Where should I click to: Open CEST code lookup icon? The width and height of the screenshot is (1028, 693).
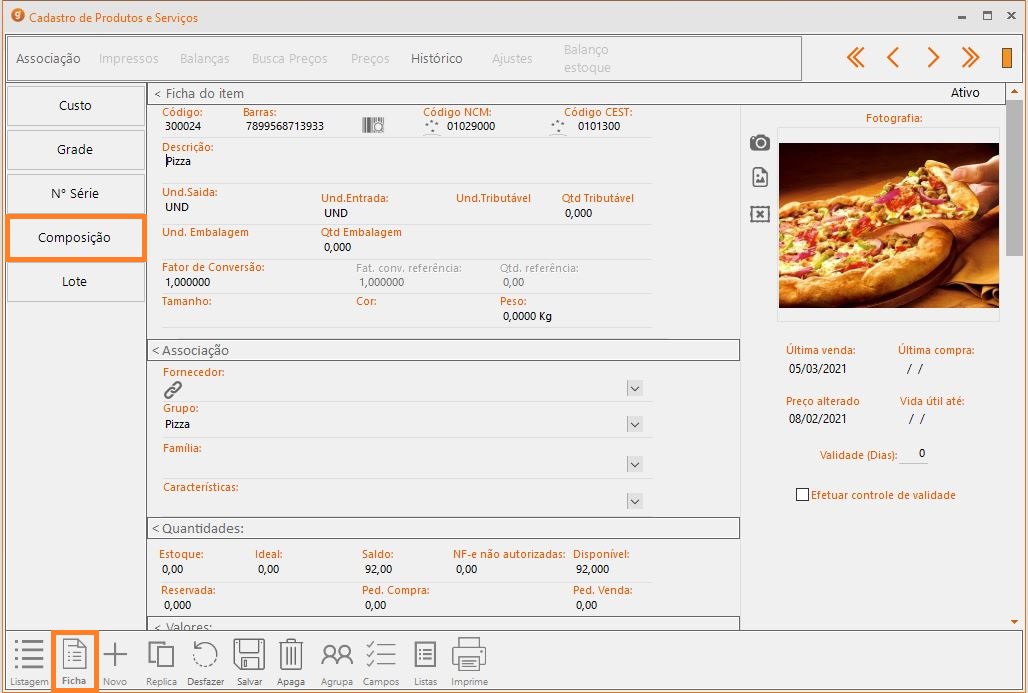[557, 126]
